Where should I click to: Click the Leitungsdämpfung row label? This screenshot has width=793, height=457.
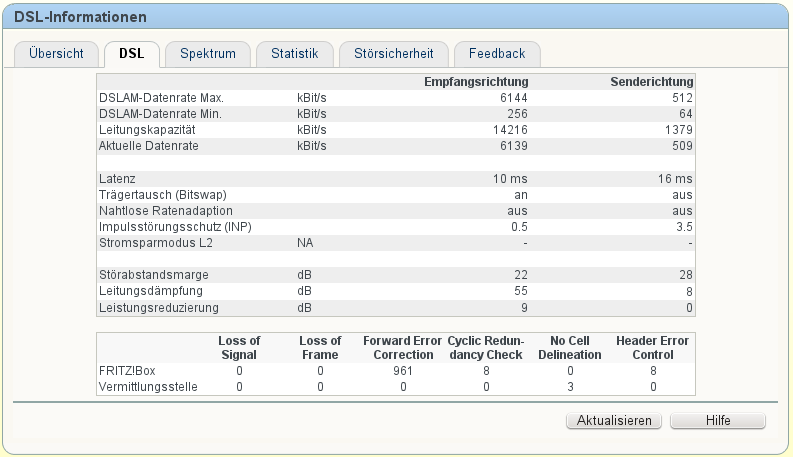tap(151, 291)
